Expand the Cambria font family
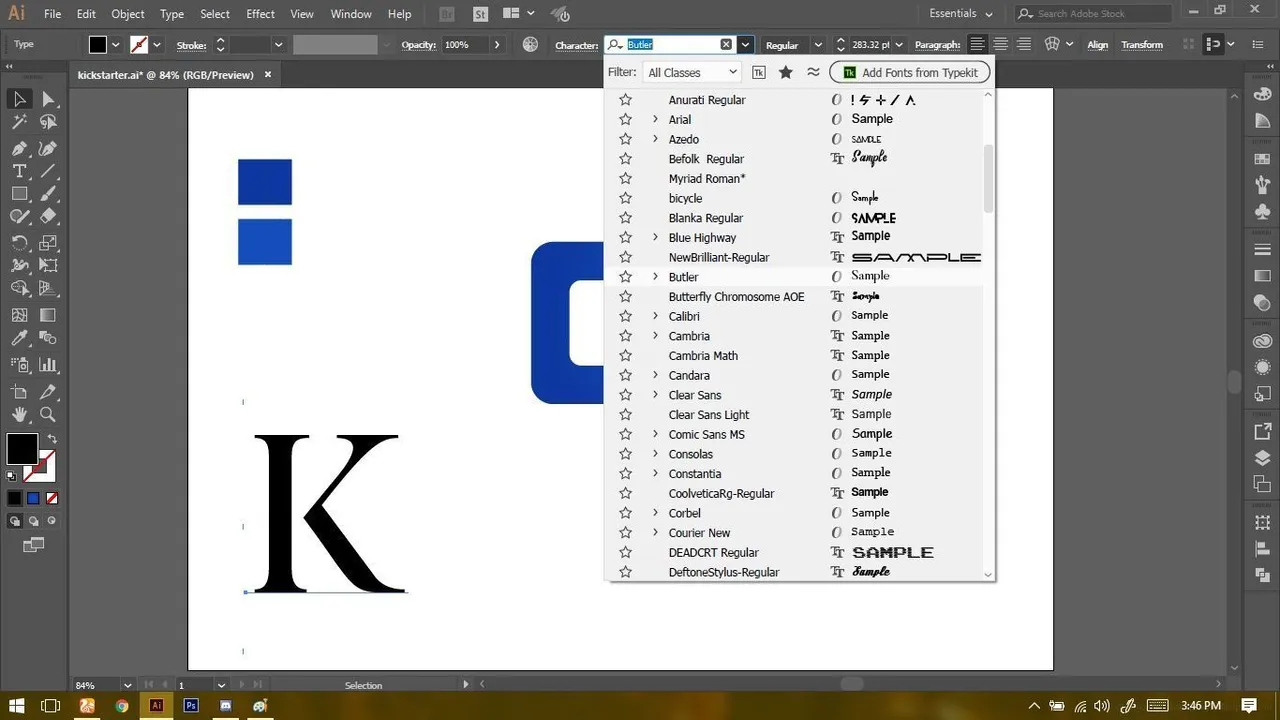1280x720 pixels. coord(656,336)
